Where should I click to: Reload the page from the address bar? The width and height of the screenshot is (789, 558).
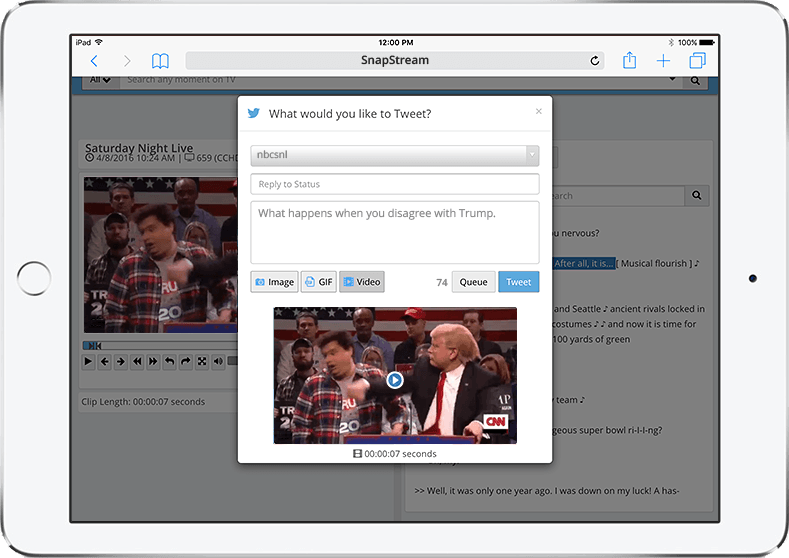596,61
